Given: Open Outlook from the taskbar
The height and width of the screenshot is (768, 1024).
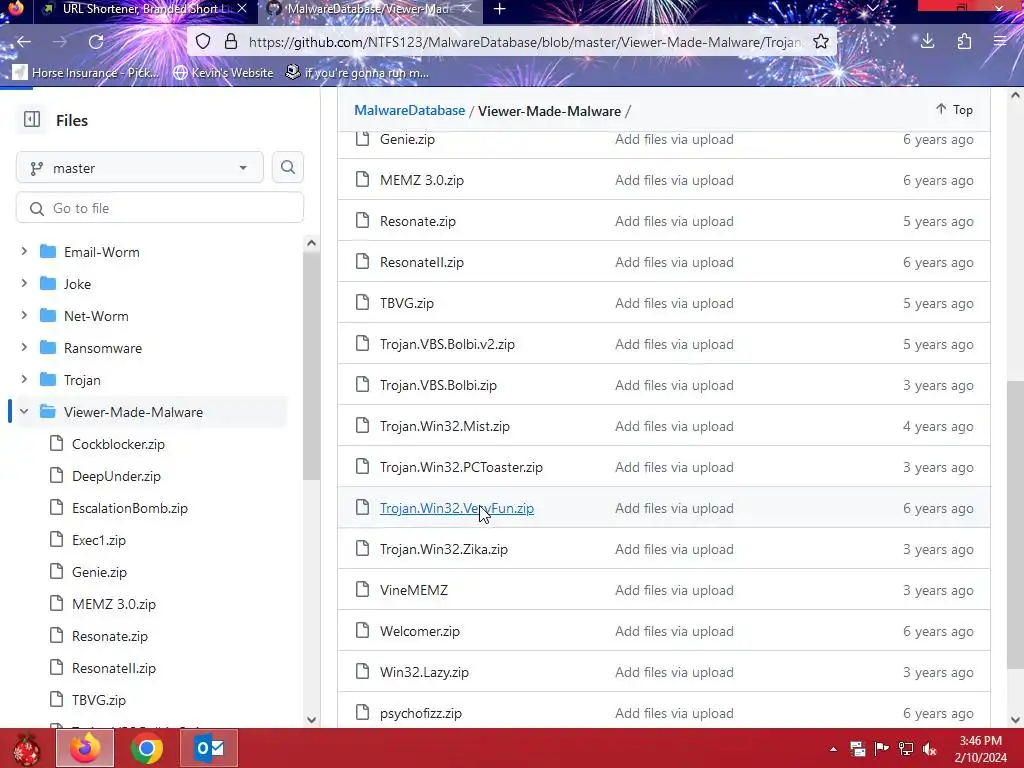Looking at the screenshot, I should (209, 748).
